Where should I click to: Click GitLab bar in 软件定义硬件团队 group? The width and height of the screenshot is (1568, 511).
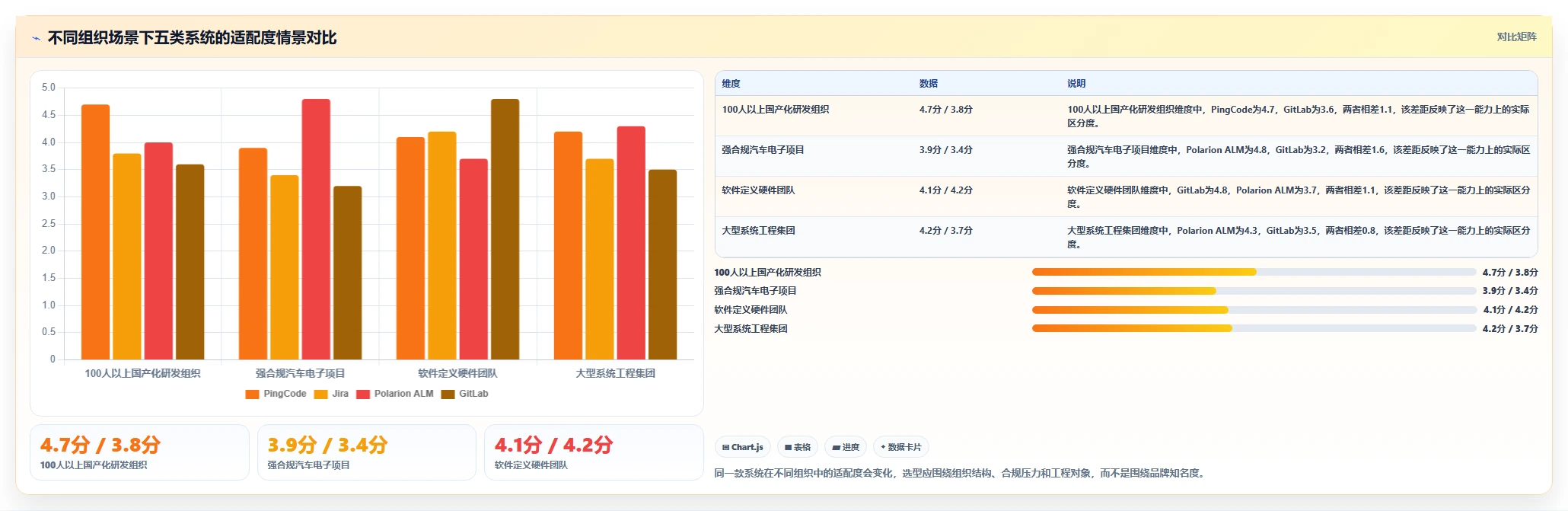point(505,229)
